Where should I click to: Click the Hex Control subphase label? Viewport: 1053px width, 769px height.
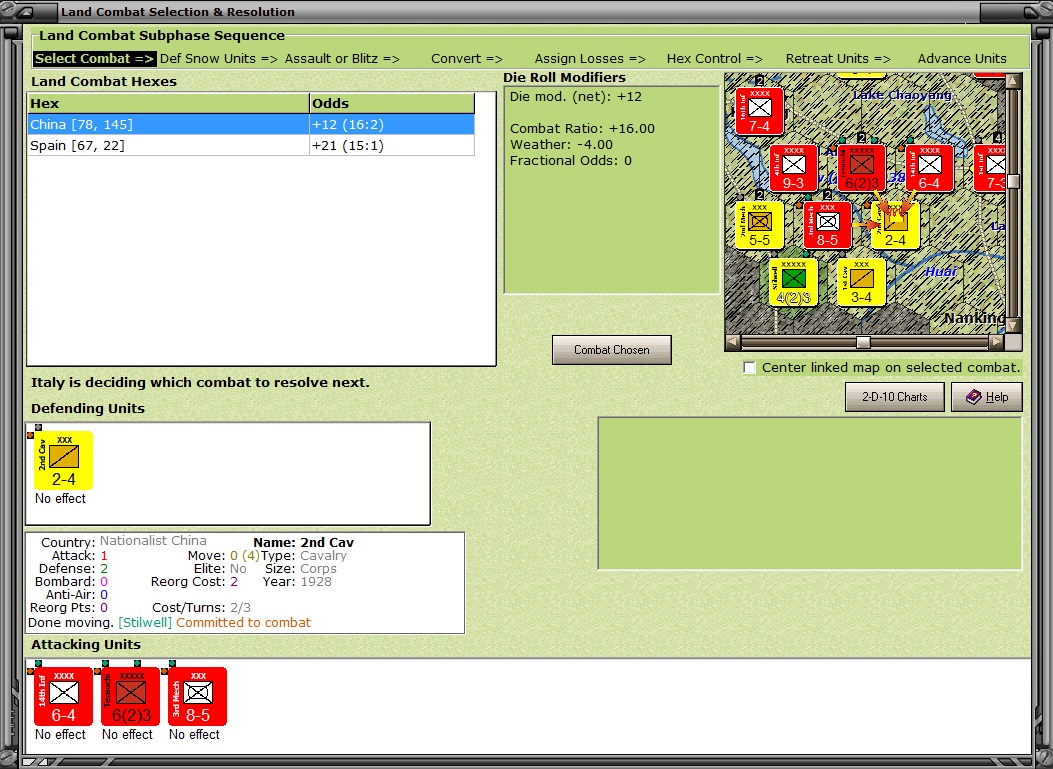[715, 58]
